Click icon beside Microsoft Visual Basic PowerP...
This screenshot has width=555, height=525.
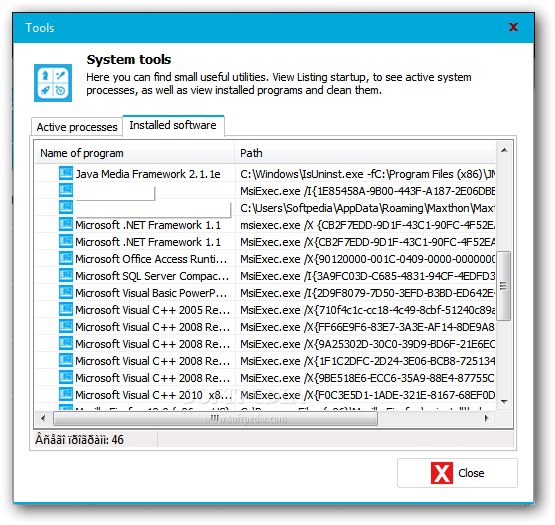(x=66, y=292)
